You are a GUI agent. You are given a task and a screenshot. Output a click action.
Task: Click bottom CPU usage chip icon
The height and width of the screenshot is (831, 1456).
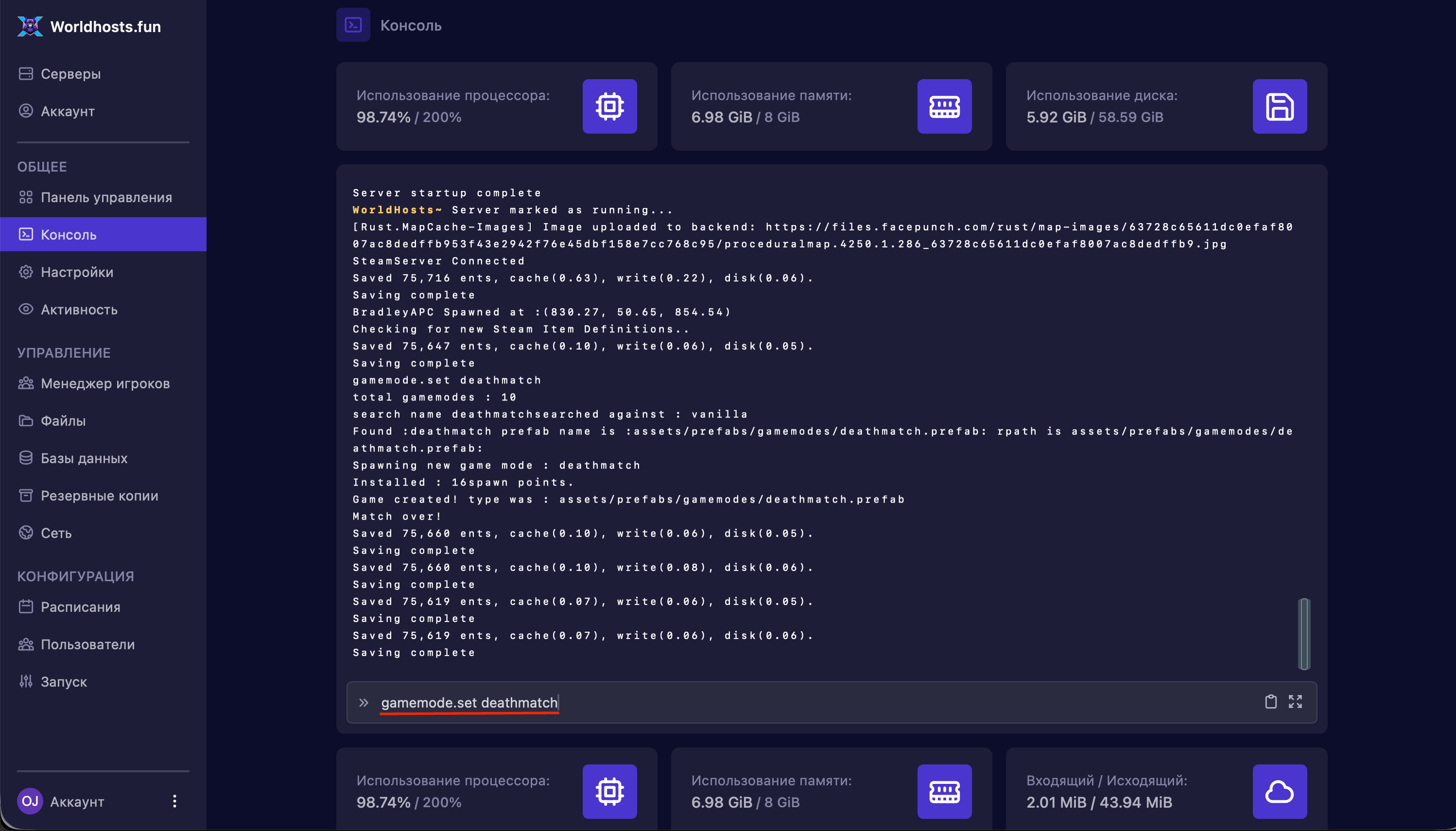[609, 791]
